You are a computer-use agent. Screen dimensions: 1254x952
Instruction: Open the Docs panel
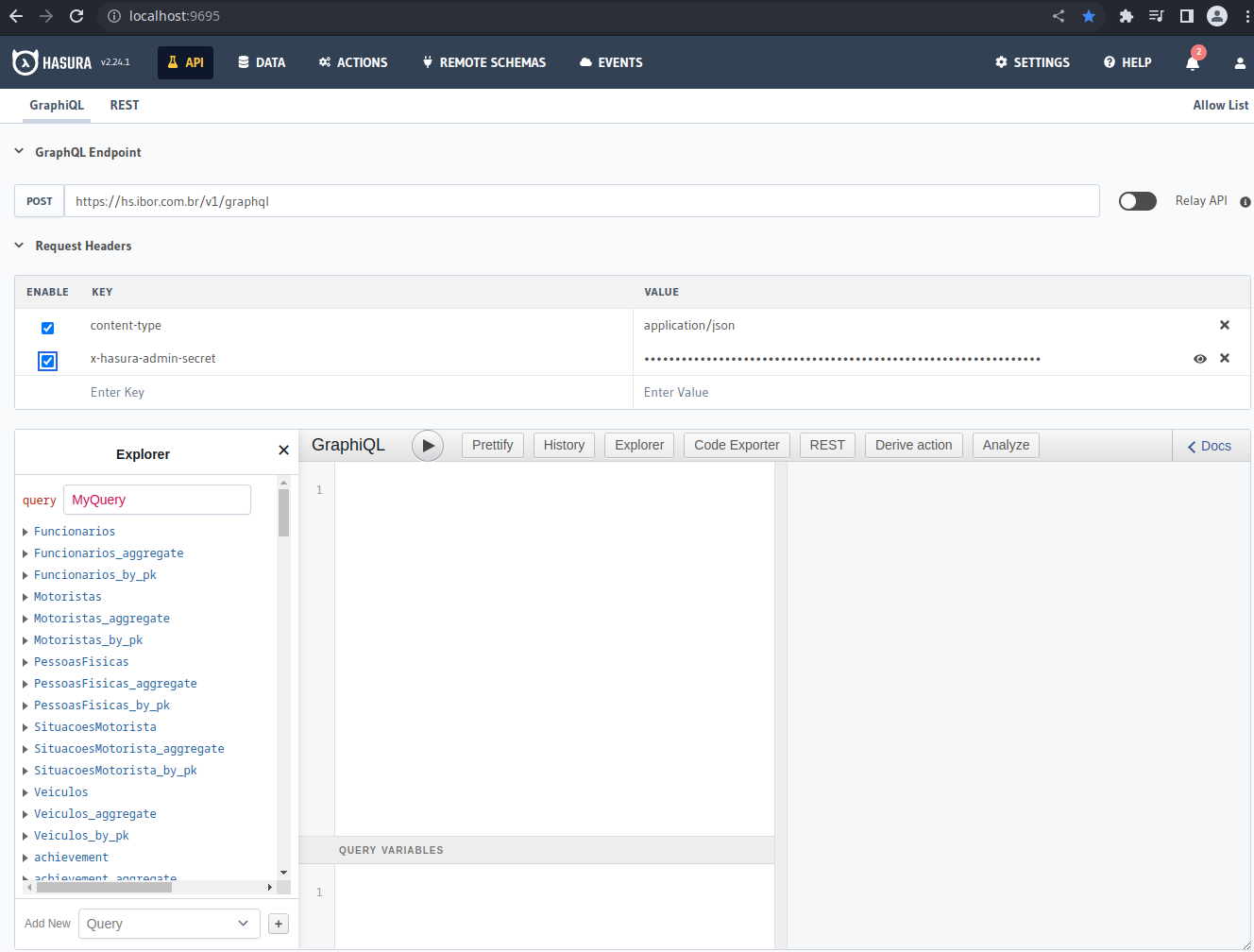point(1210,446)
